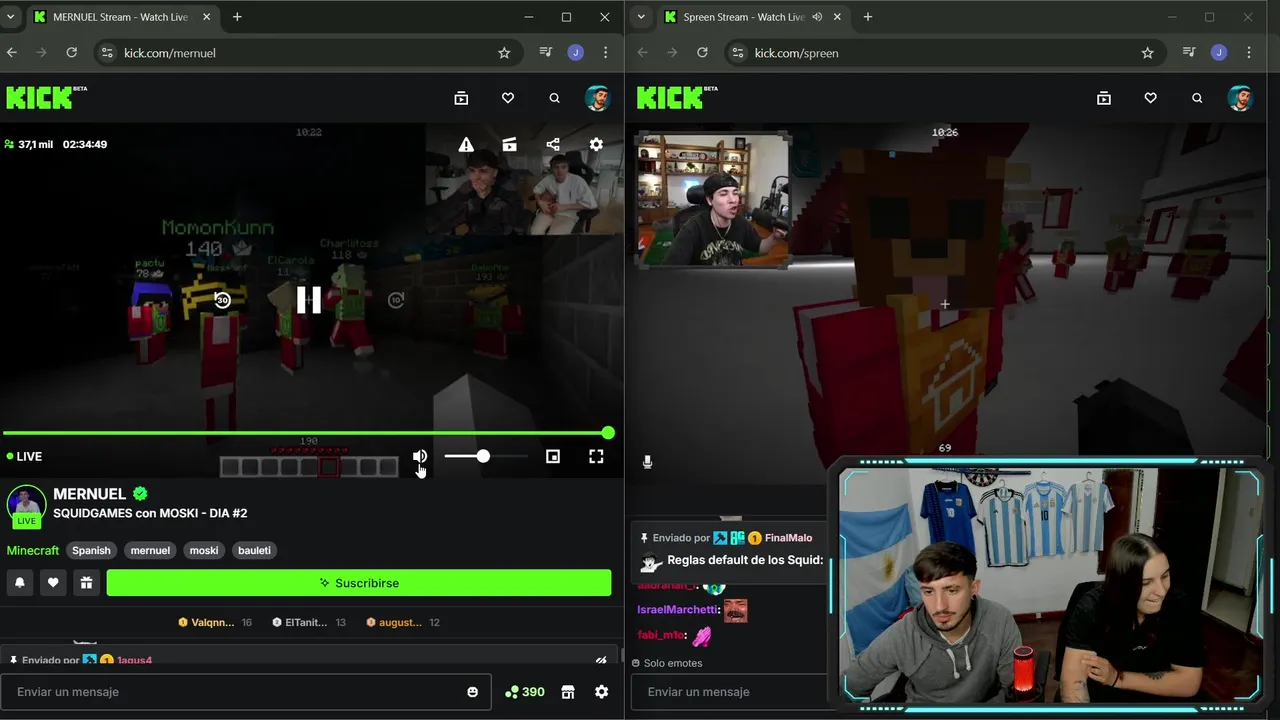The width and height of the screenshot is (1280, 720).
Task: Pause the MERNUEL stream video
Action: 309,300
